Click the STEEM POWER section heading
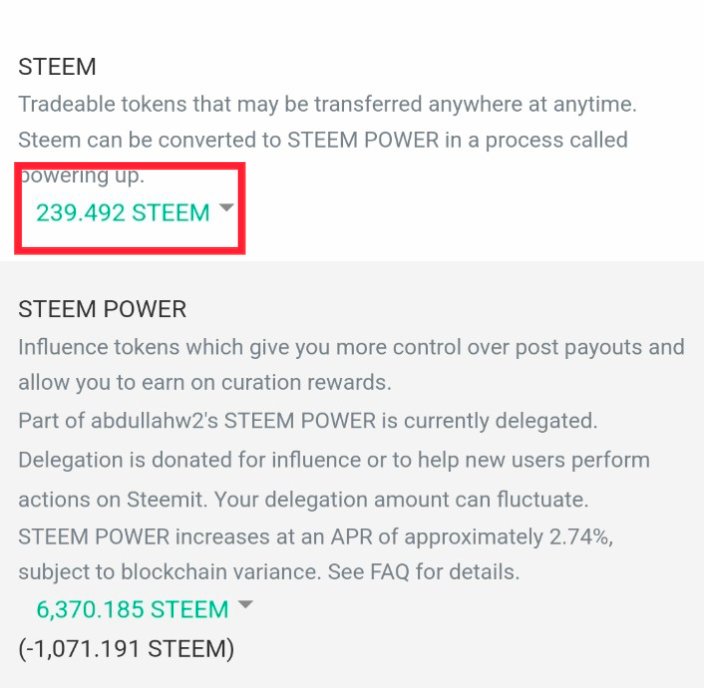This screenshot has width=704, height=688. tap(102, 309)
